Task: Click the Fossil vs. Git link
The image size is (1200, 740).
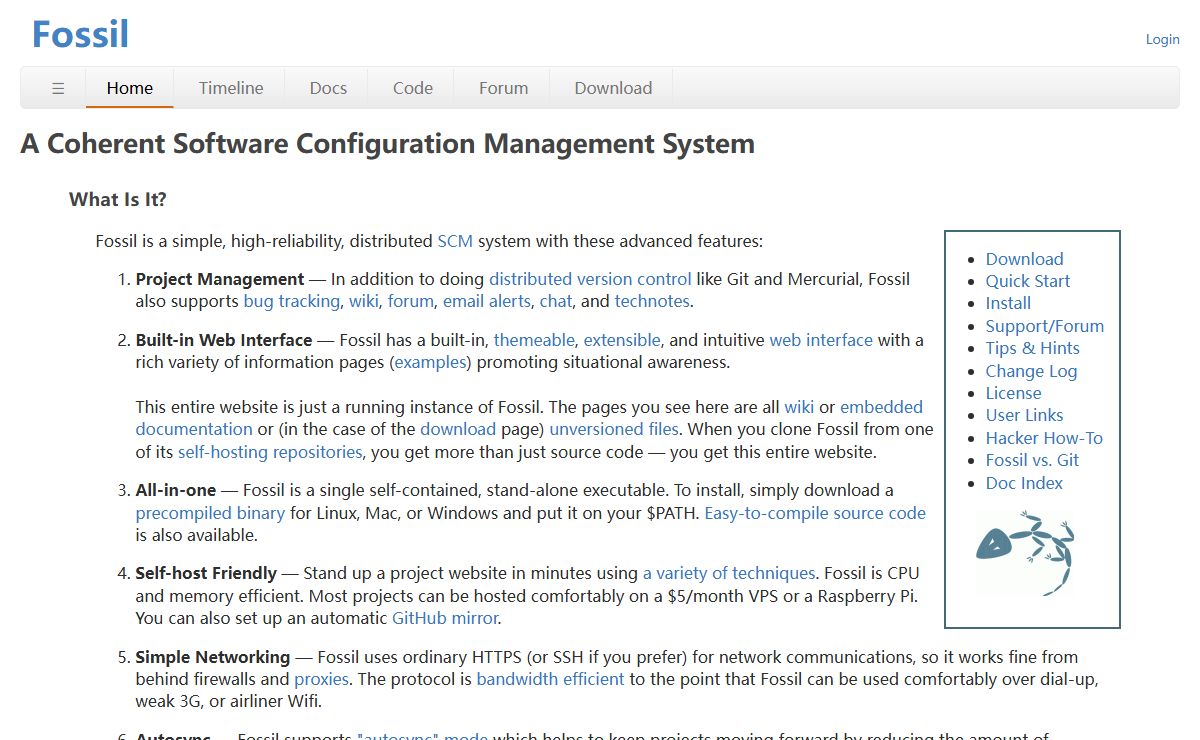Action: pos(1032,460)
